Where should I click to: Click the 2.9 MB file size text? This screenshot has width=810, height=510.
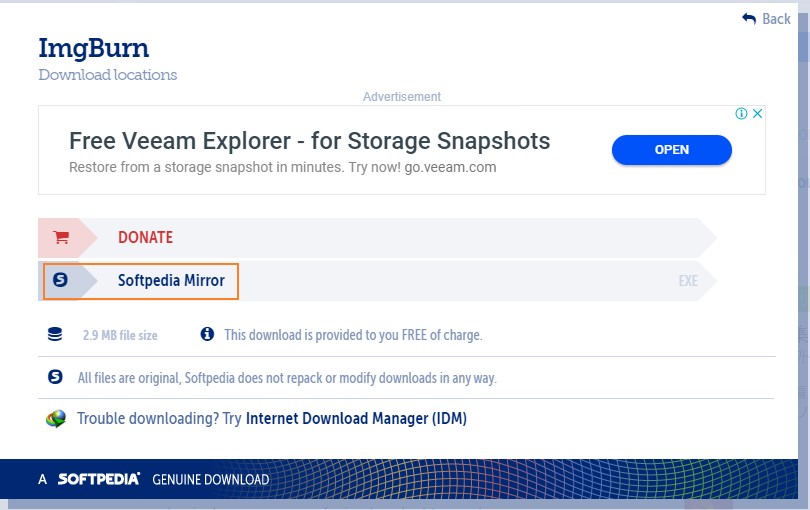(x=120, y=335)
